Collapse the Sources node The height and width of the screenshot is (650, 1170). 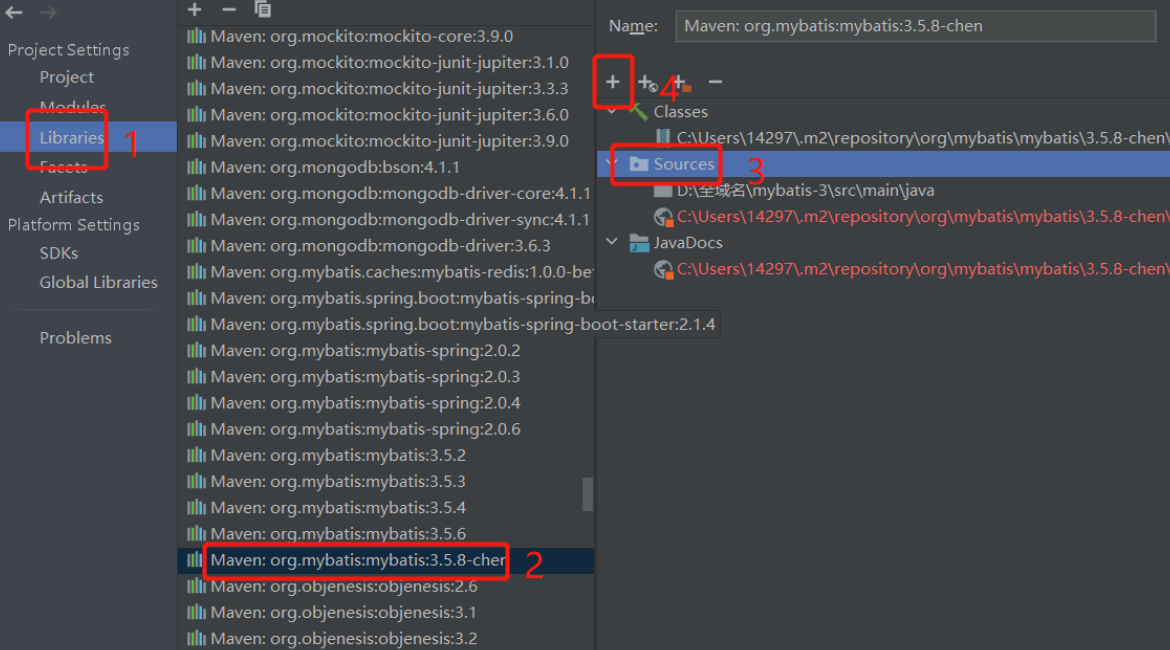pyautogui.click(x=612, y=163)
